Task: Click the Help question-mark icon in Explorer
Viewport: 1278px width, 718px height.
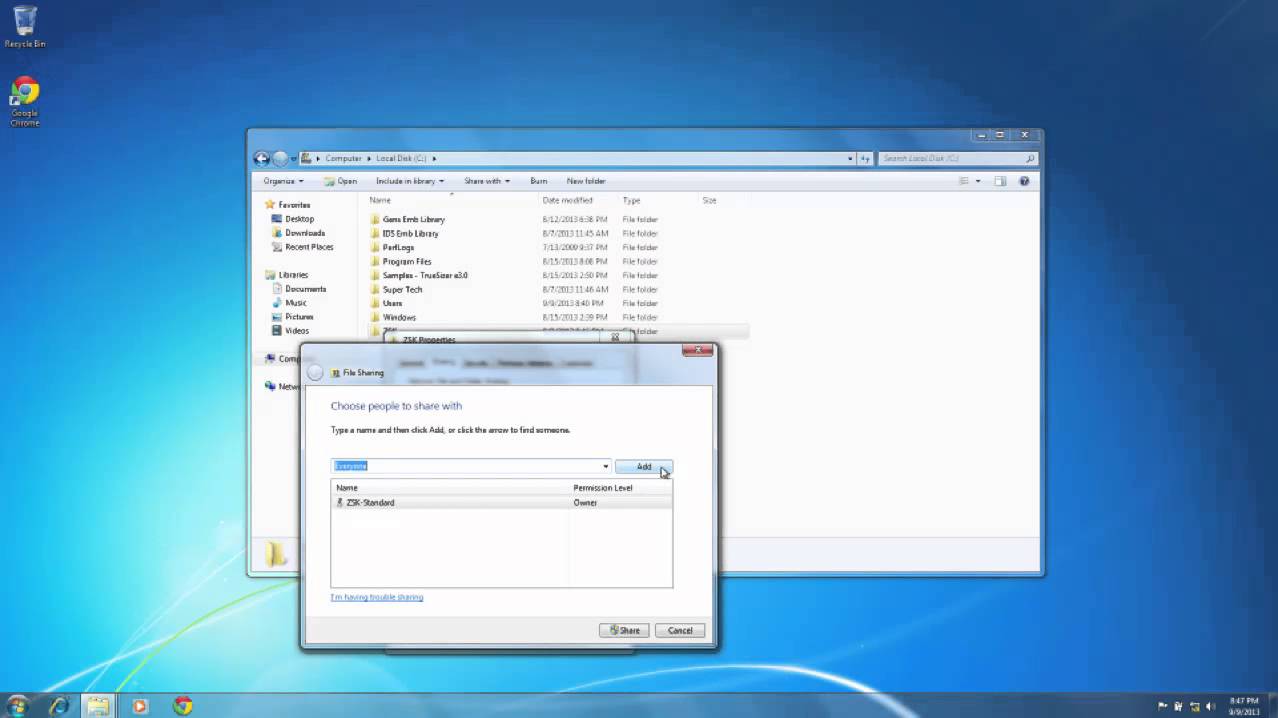Action: 1024,181
